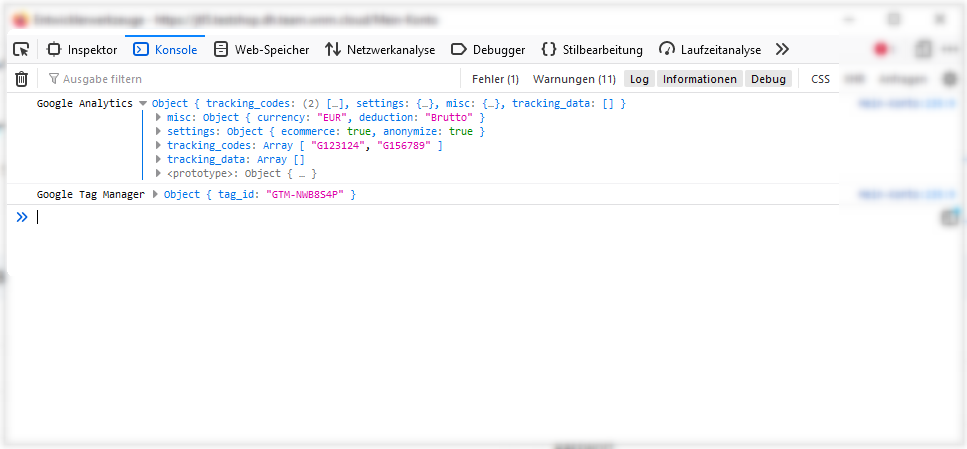Click the anonymize: true value
The height and width of the screenshot is (449, 967).
pos(461,131)
